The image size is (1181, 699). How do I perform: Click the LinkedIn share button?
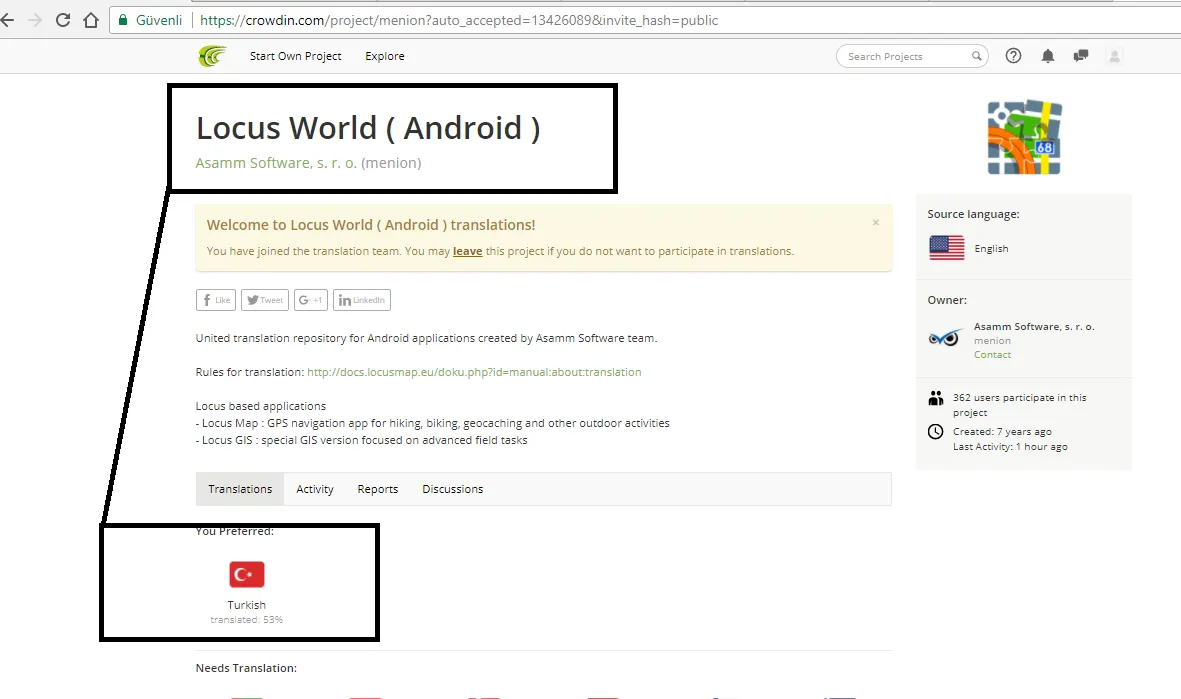pyautogui.click(x=362, y=300)
